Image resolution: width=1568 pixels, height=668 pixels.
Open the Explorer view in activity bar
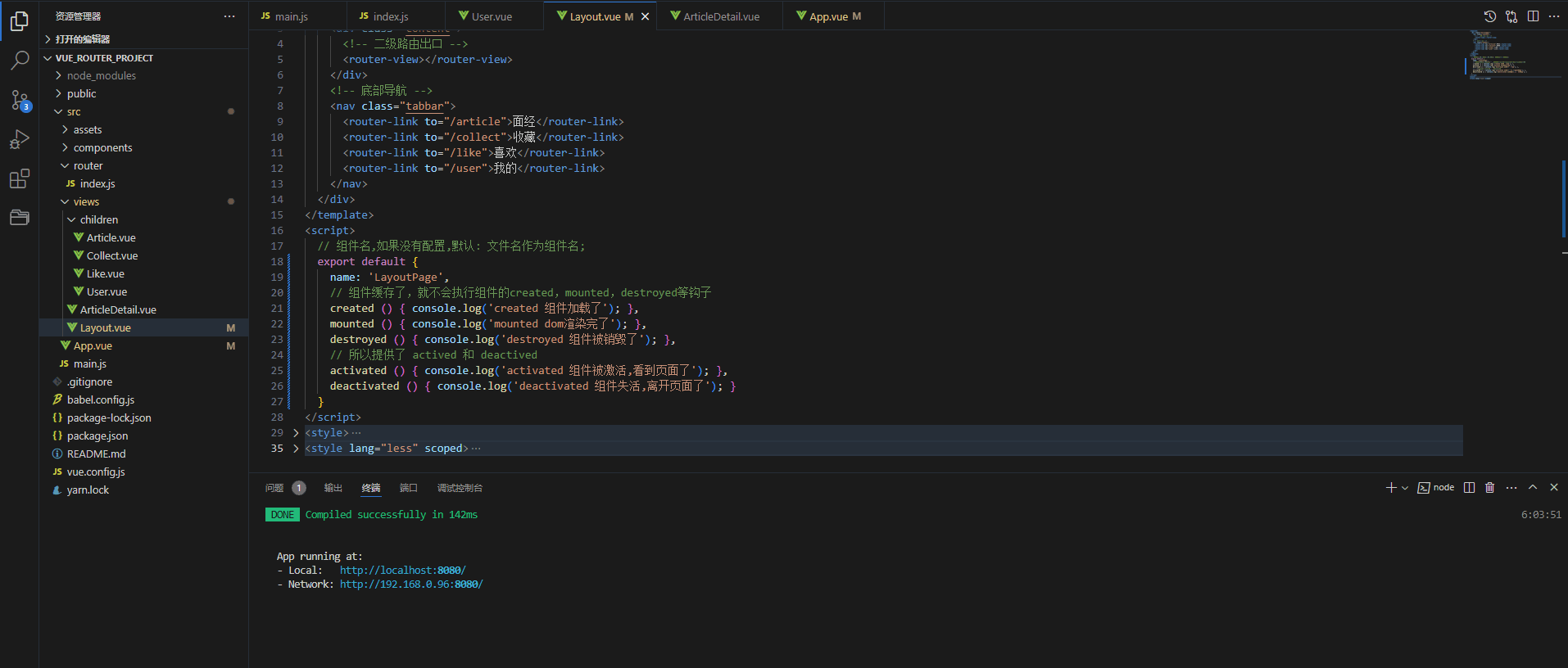point(20,21)
